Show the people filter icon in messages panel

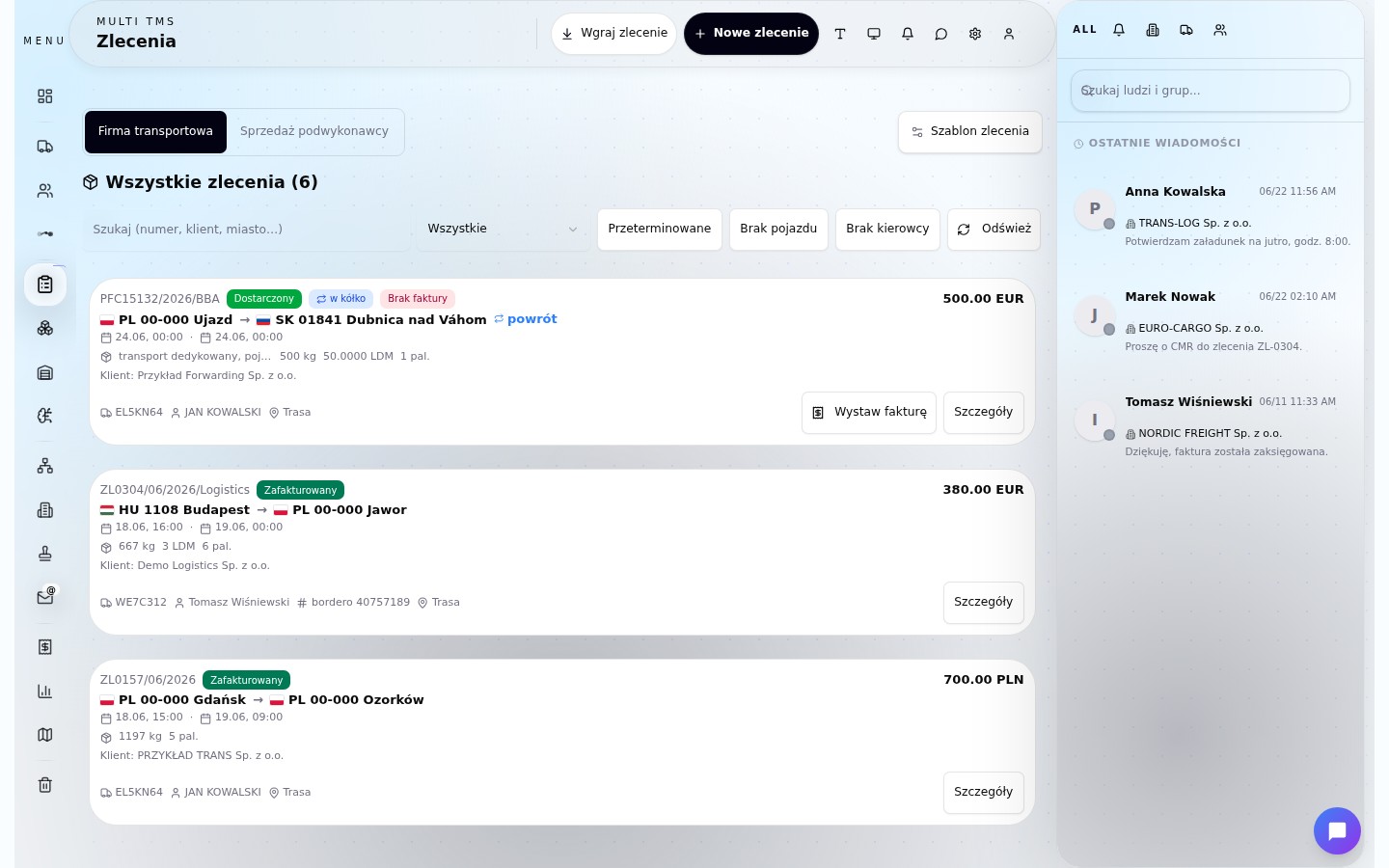1220,30
